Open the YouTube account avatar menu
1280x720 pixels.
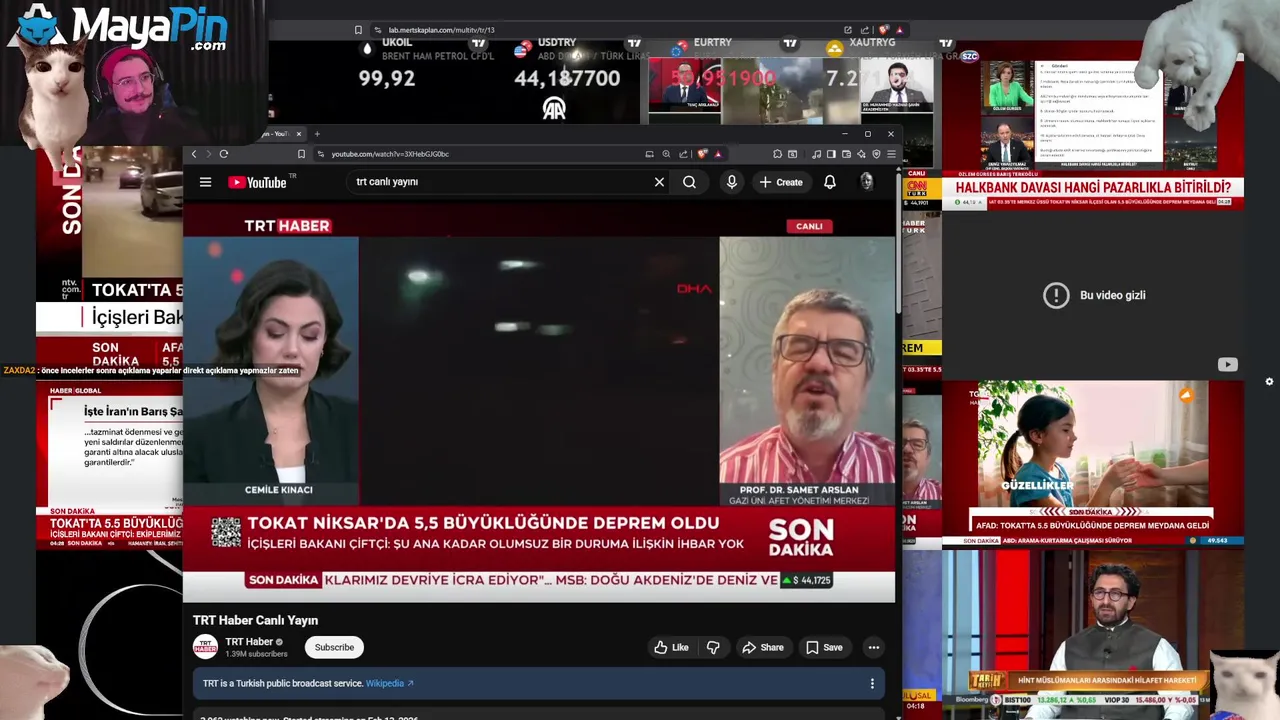click(867, 181)
